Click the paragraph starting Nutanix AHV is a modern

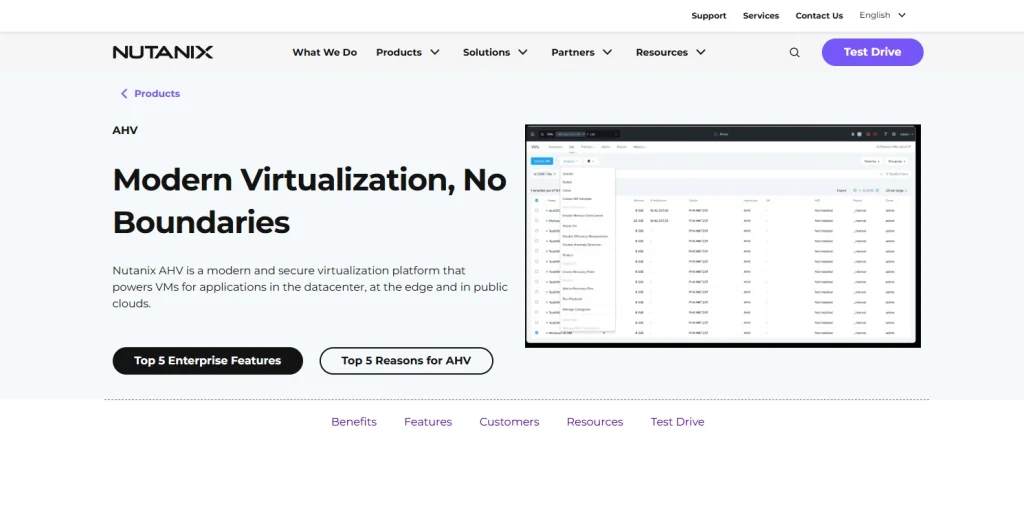coord(310,287)
